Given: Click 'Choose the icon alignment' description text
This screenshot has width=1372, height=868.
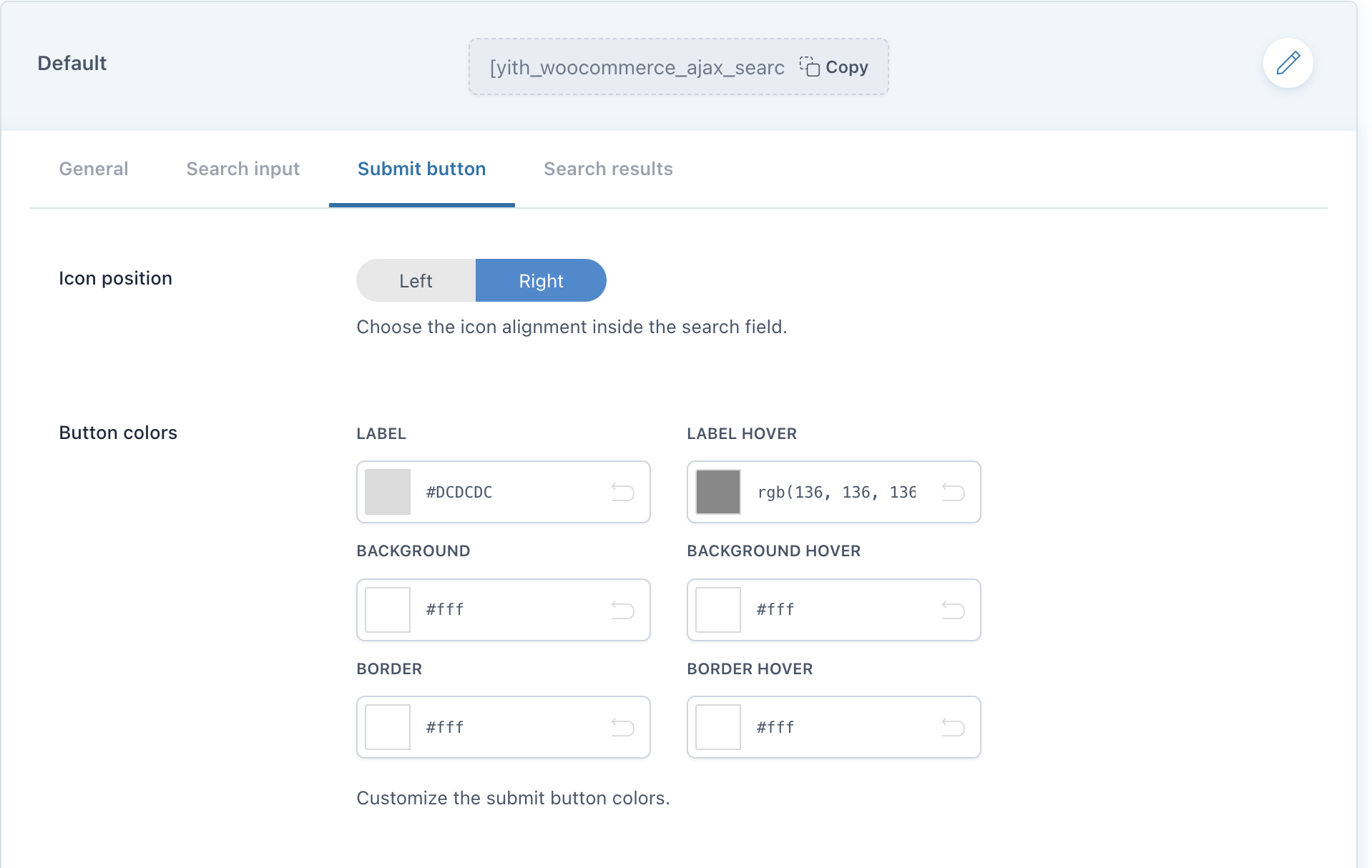Looking at the screenshot, I should tap(572, 327).
